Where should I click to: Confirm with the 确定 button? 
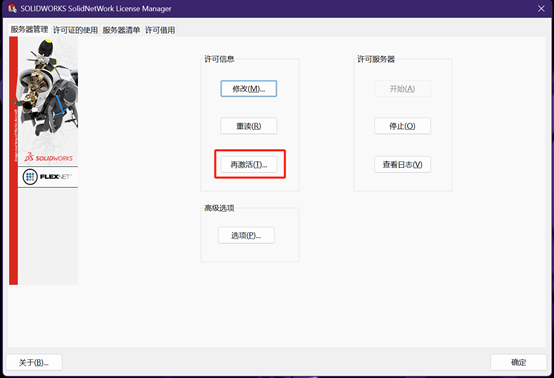pyautogui.click(x=518, y=362)
